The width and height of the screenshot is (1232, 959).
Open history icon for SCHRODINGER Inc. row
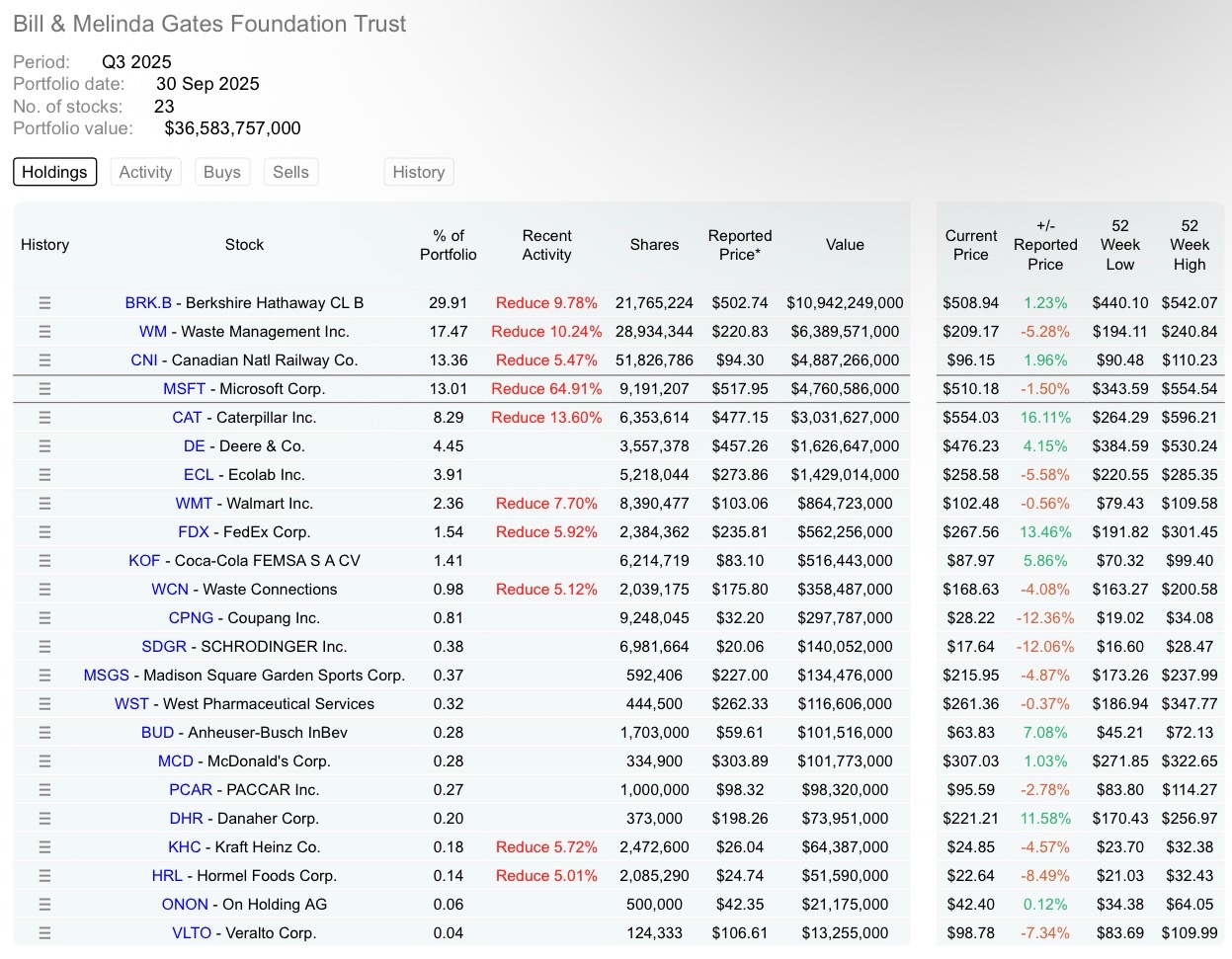click(44, 647)
